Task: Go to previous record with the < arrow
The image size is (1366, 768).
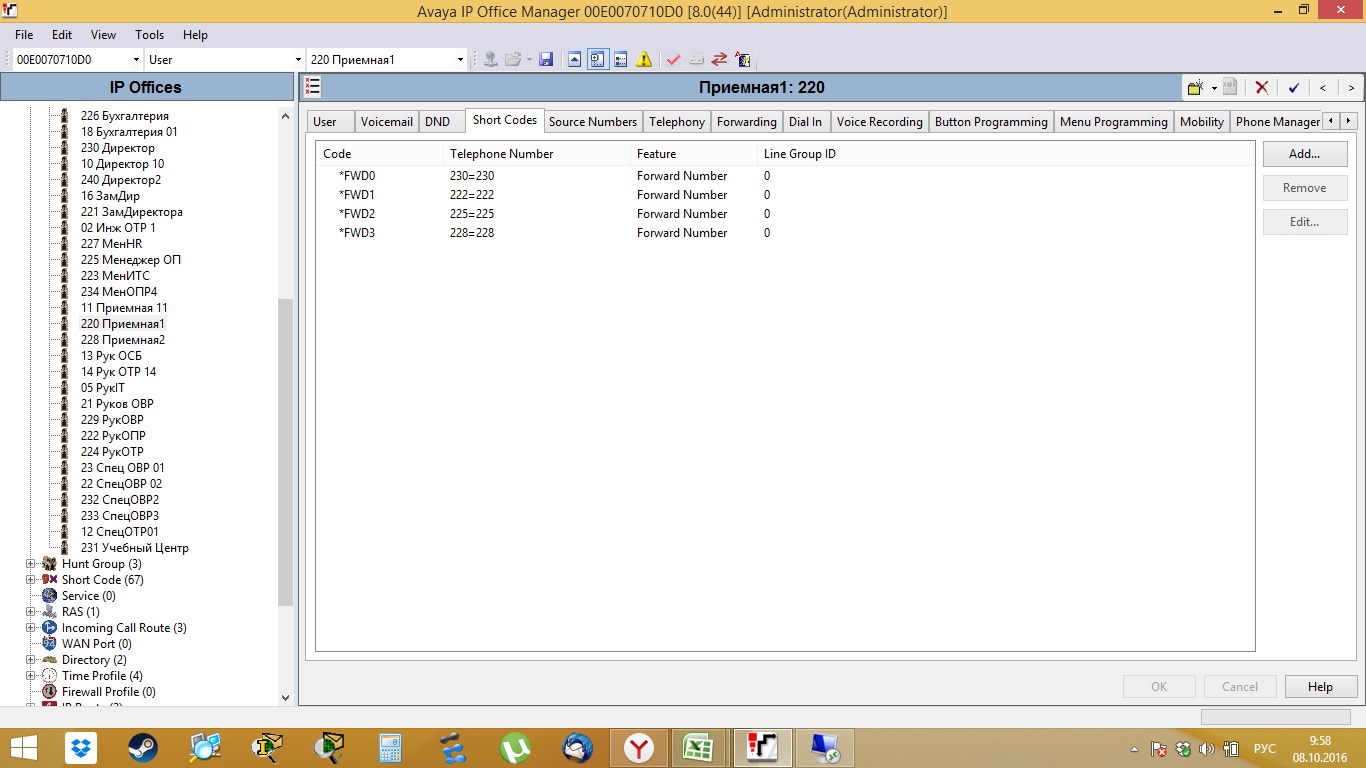Action: (1323, 88)
